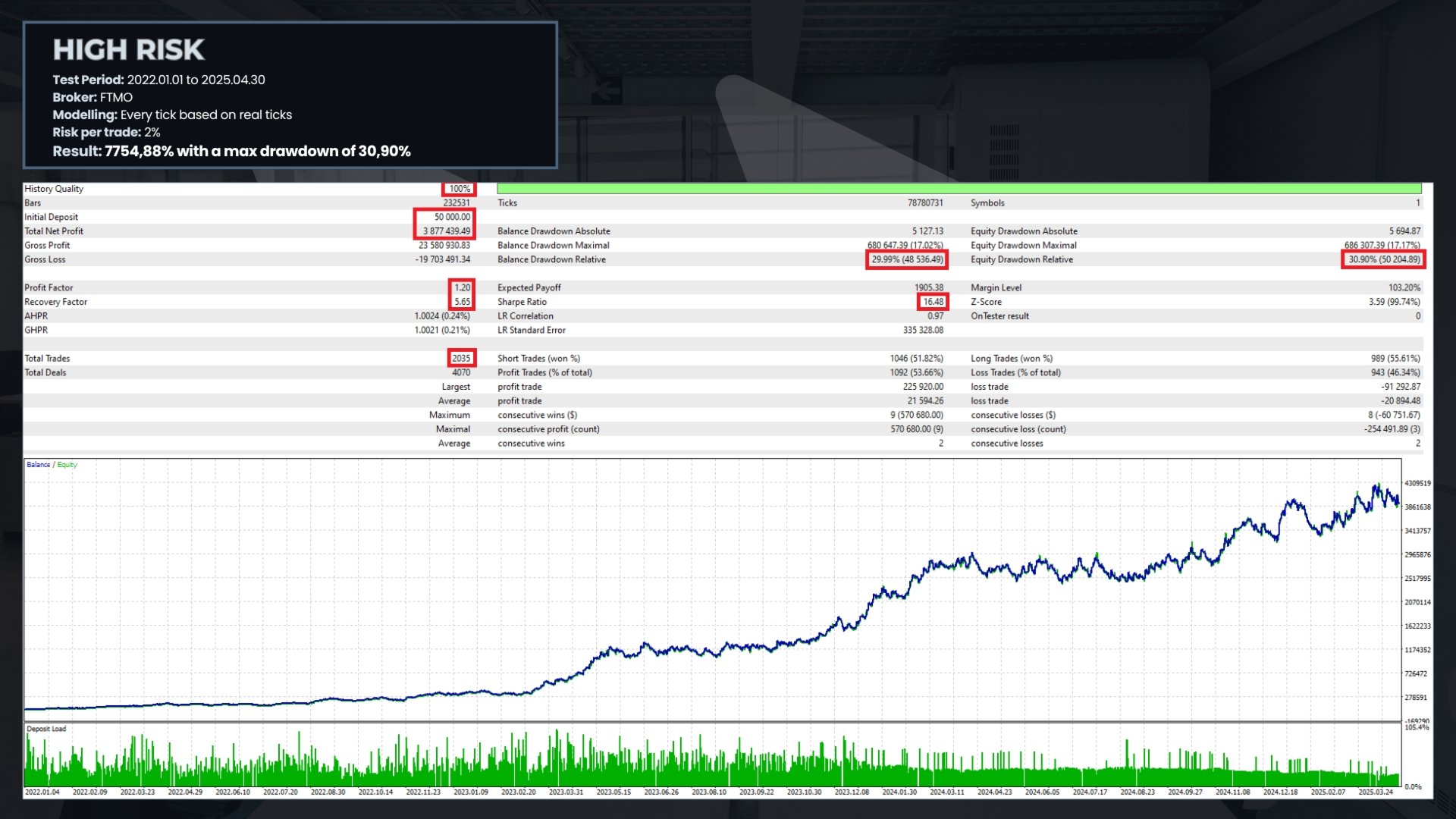Click the Deposit Load label
The image size is (1456, 819).
click(x=46, y=729)
